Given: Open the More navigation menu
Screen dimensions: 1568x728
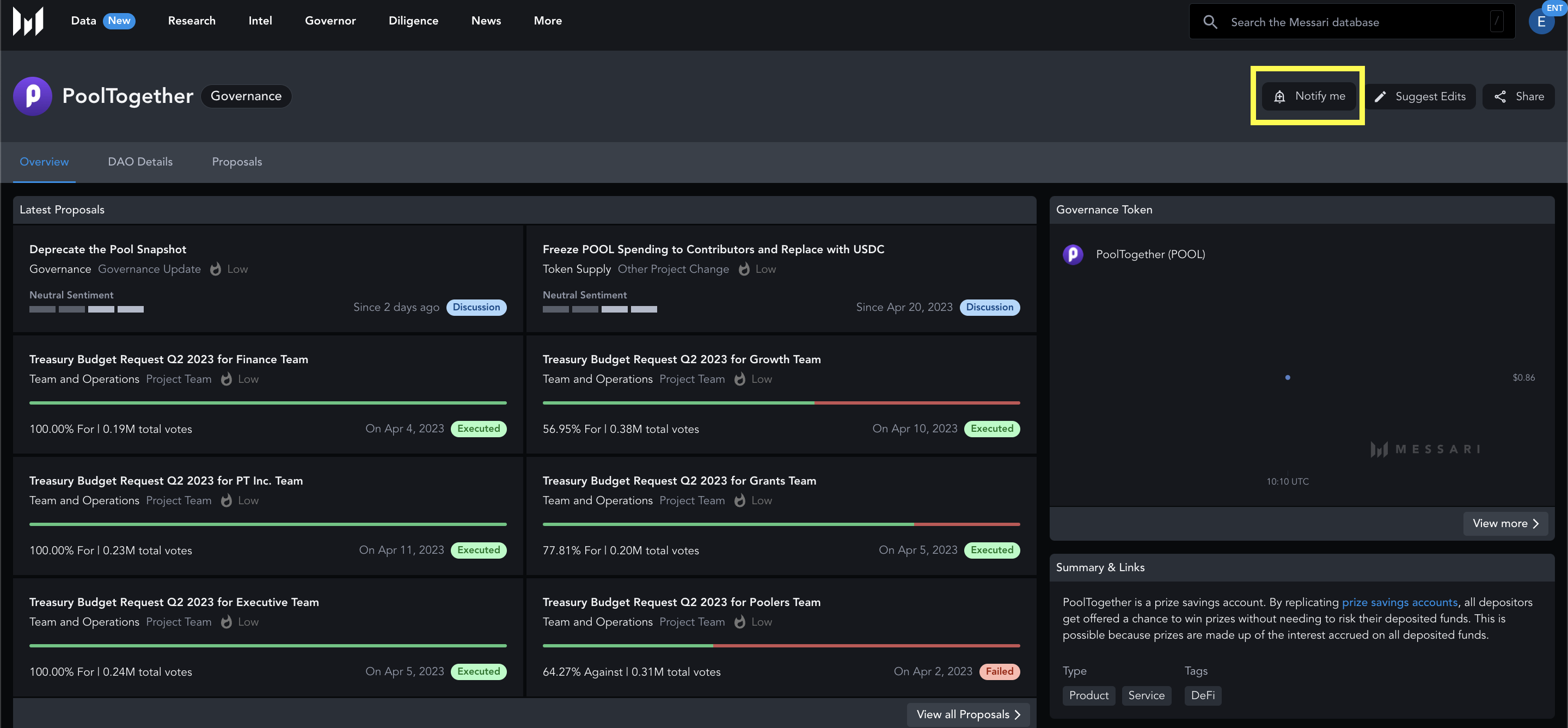Looking at the screenshot, I should (x=547, y=21).
